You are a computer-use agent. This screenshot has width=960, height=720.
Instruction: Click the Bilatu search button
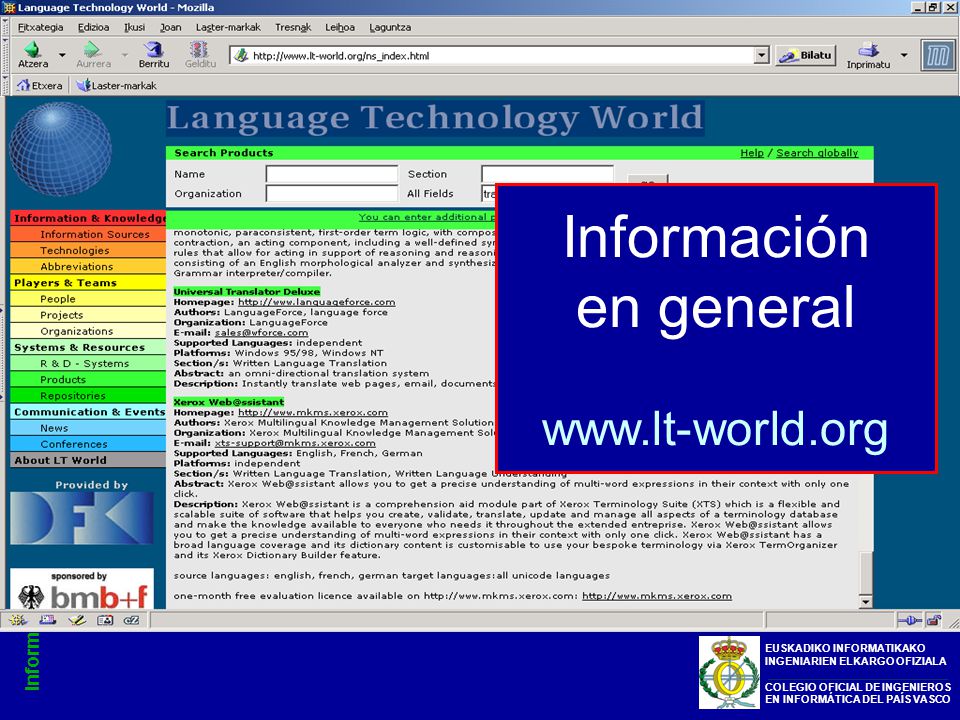coord(806,55)
